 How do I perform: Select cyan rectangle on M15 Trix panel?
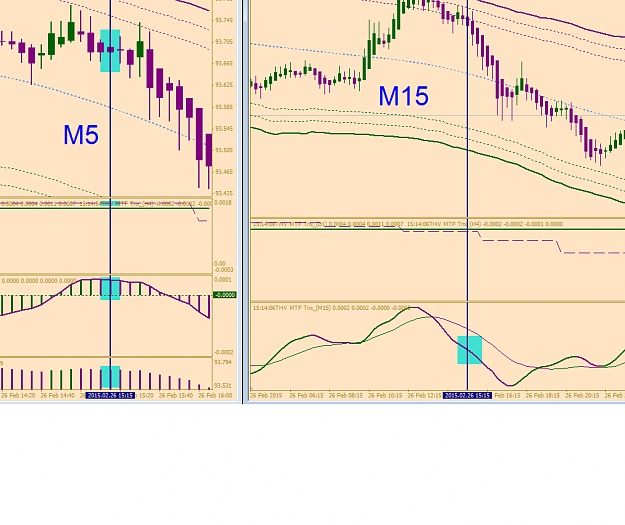470,350
